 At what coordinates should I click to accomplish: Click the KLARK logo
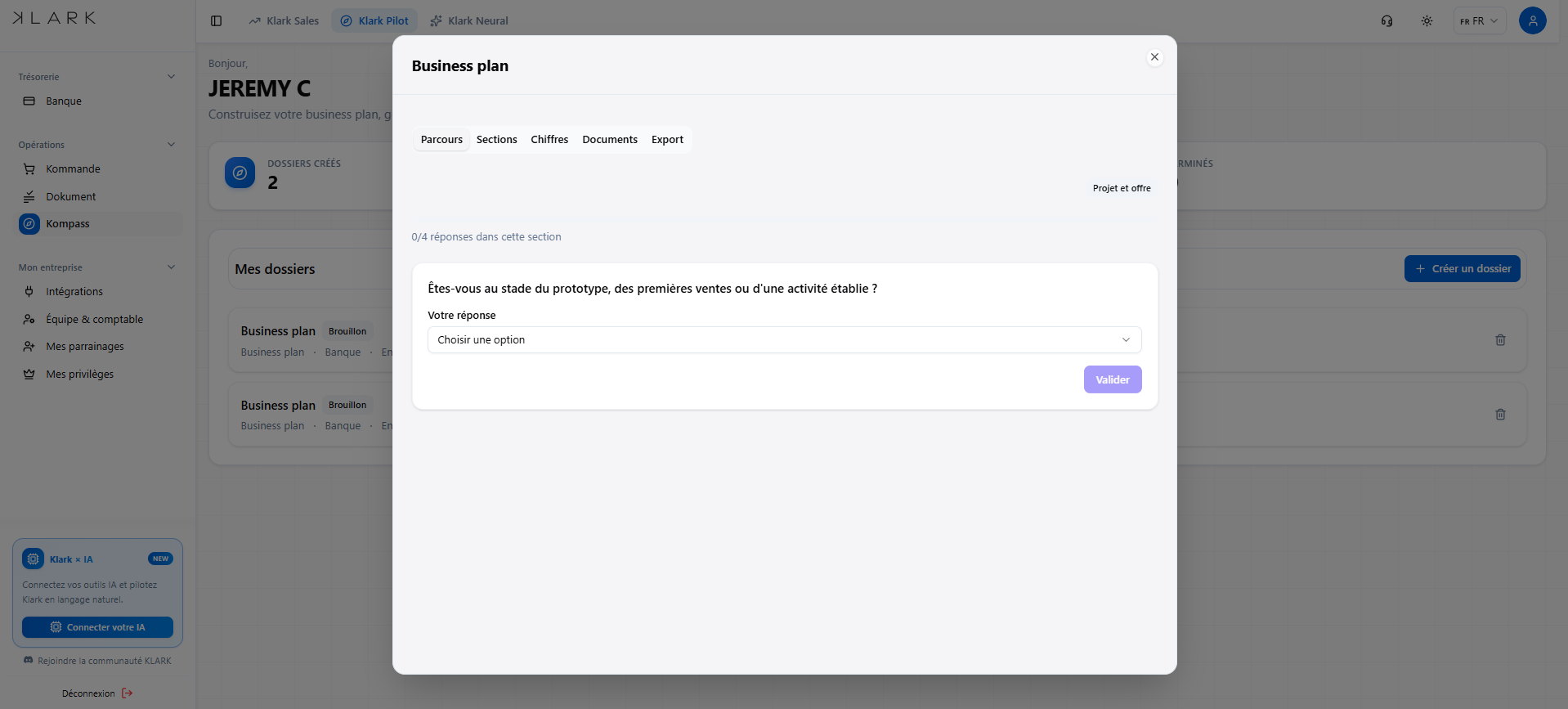click(x=54, y=18)
